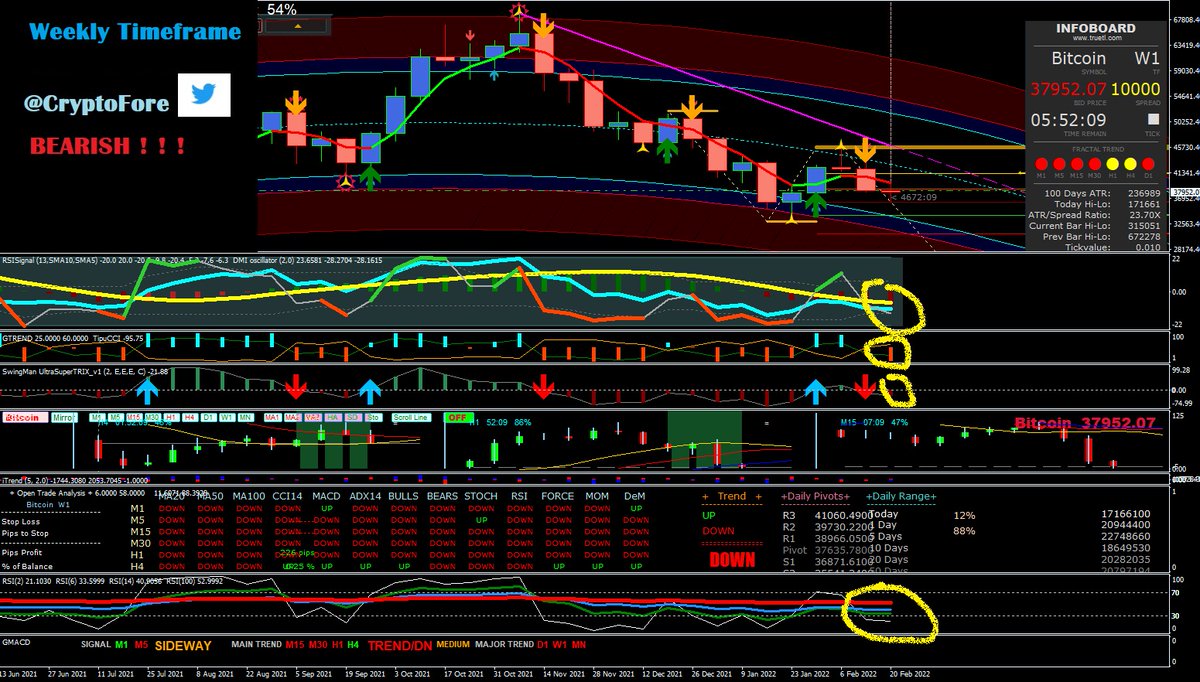This screenshot has width=1200, height=682.
Task: Click the RSI column header in the dashboard
Action: tap(519, 496)
